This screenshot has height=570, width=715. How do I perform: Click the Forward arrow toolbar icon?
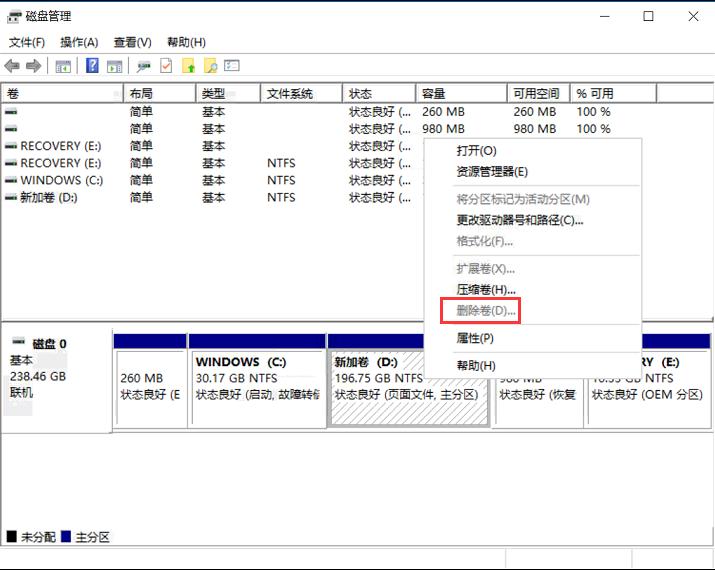(33, 66)
